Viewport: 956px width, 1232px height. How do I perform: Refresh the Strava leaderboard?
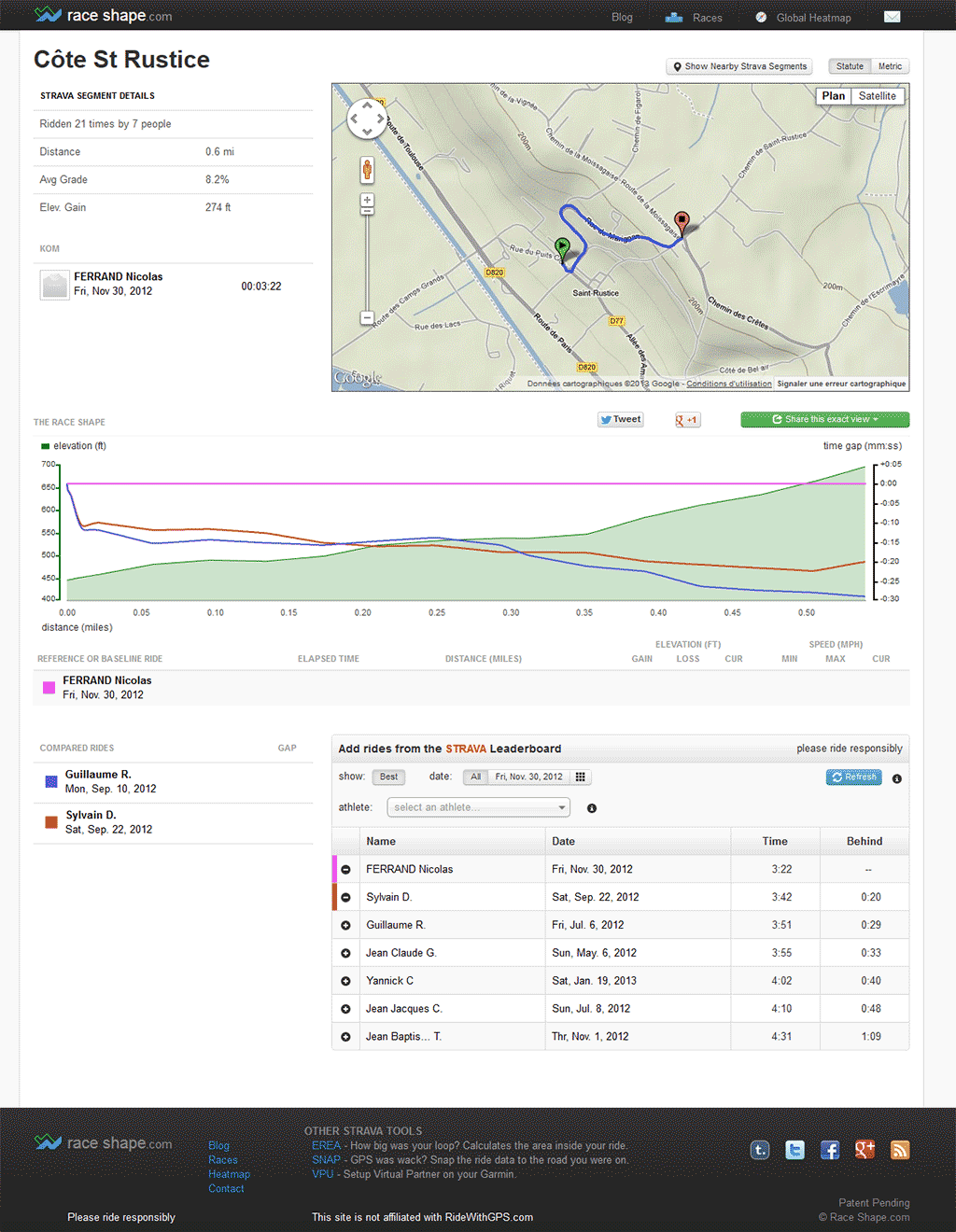[x=854, y=777]
